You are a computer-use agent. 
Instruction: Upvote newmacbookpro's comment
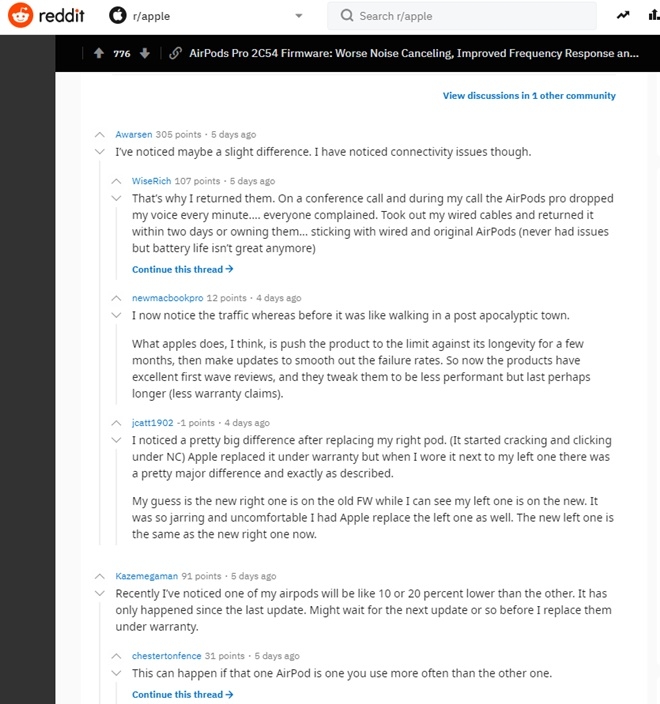(x=116, y=298)
